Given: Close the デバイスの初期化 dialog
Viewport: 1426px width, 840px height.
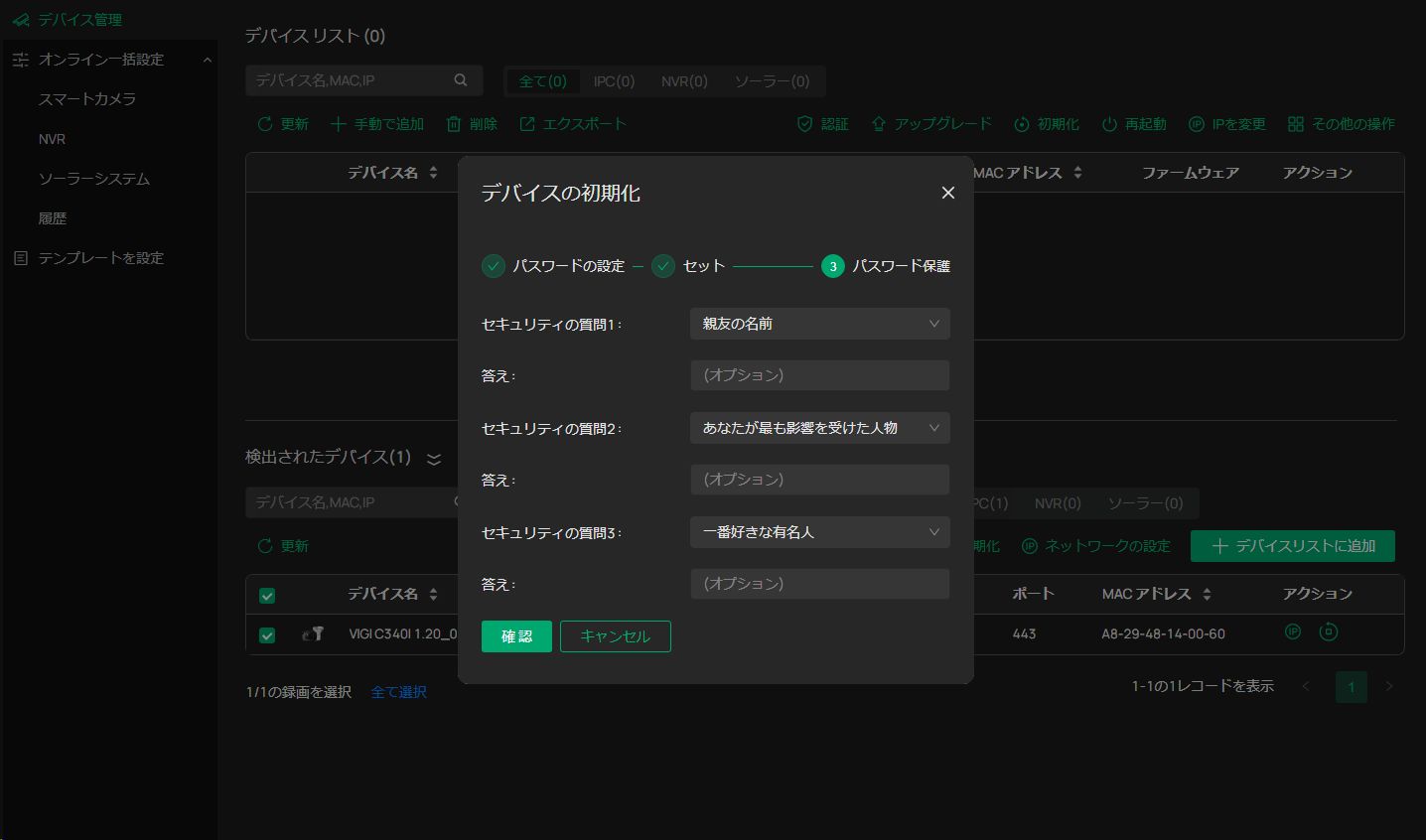Looking at the screenshot, I should tap(947, 193).
